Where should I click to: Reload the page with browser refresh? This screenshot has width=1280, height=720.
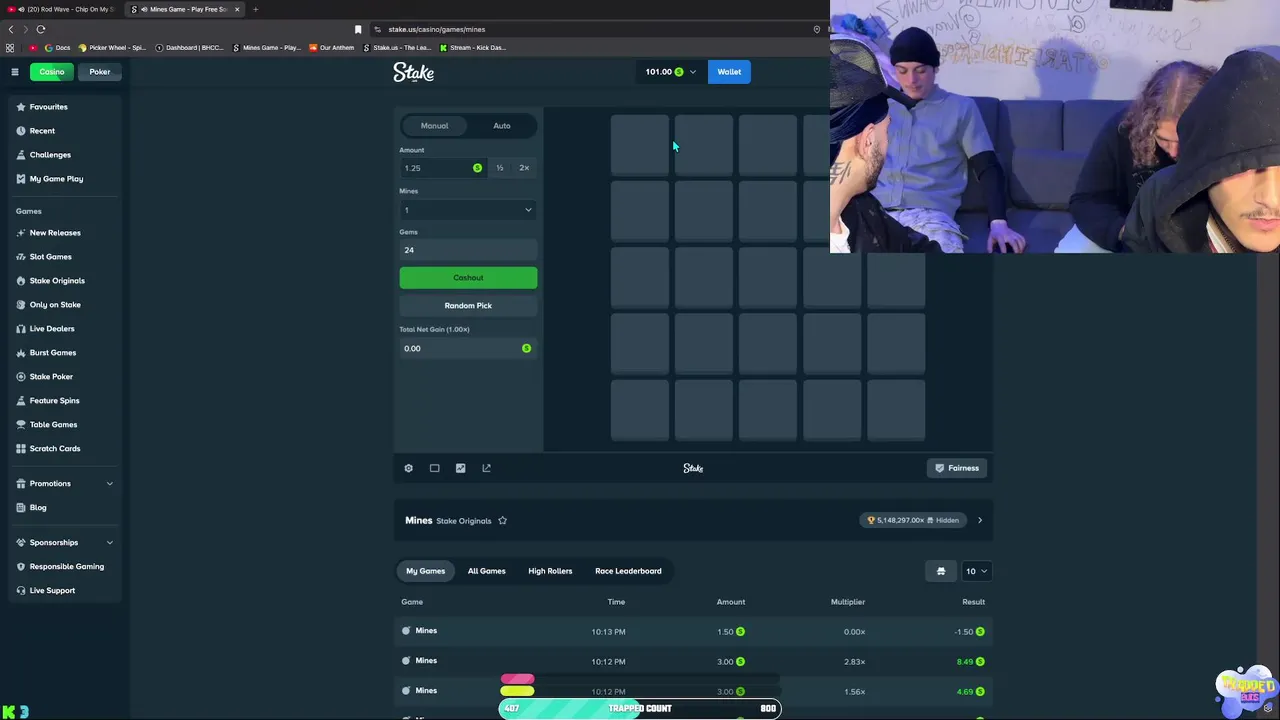[41, 29]
